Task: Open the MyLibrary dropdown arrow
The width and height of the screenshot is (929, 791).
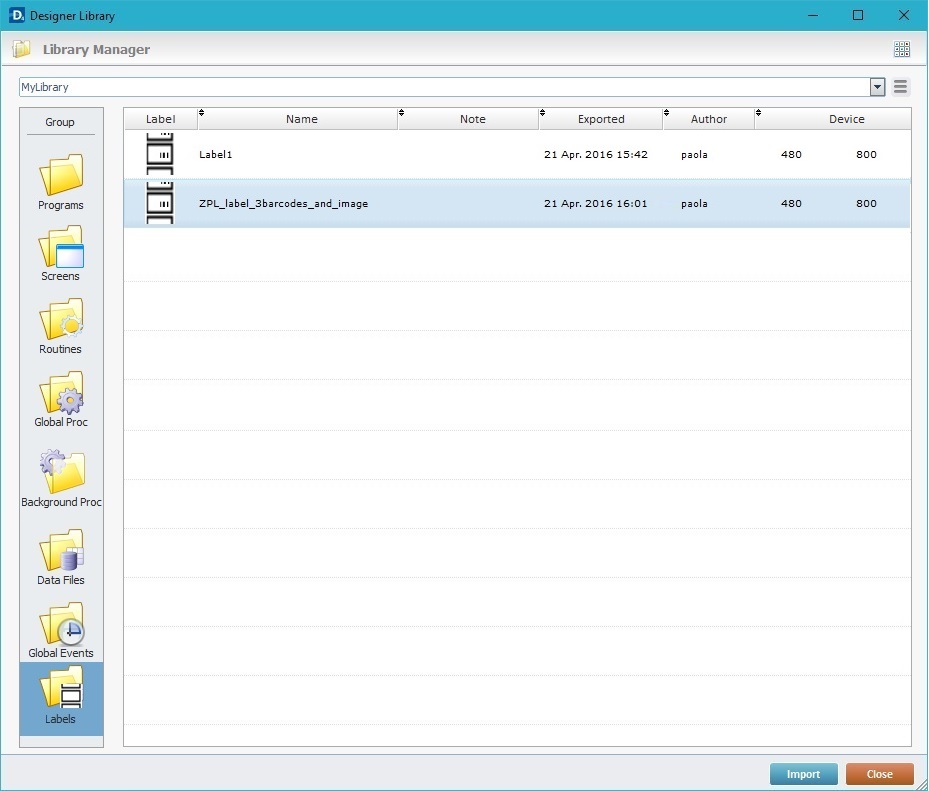Action: [x=877, y=87]
